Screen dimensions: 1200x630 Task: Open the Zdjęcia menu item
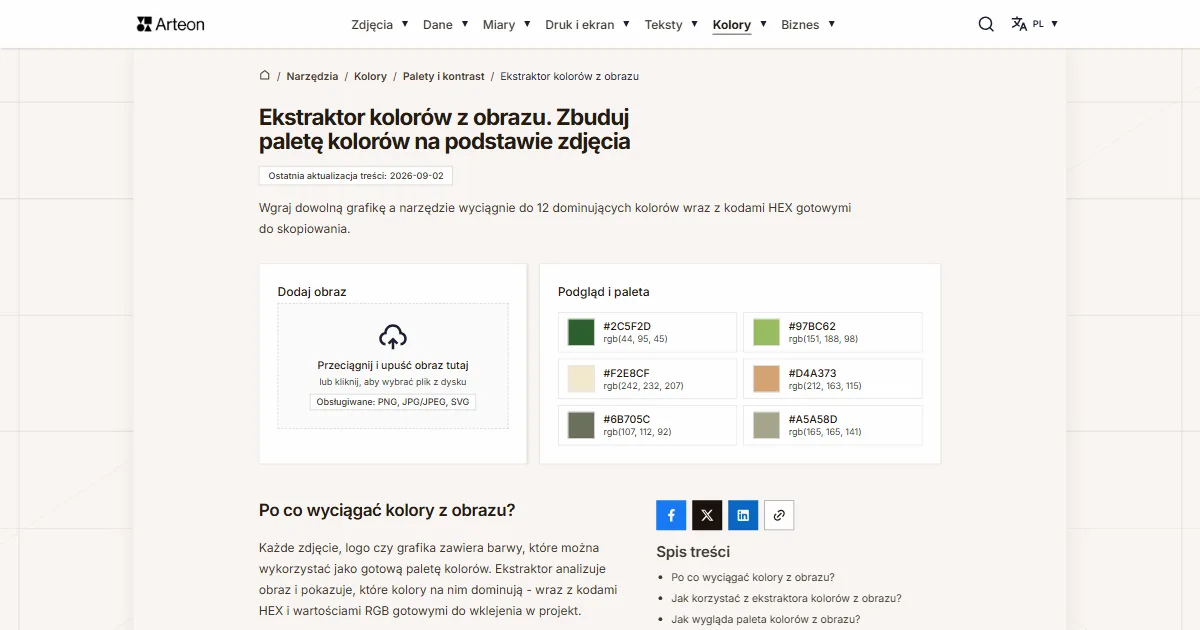[x=372, y=25]
